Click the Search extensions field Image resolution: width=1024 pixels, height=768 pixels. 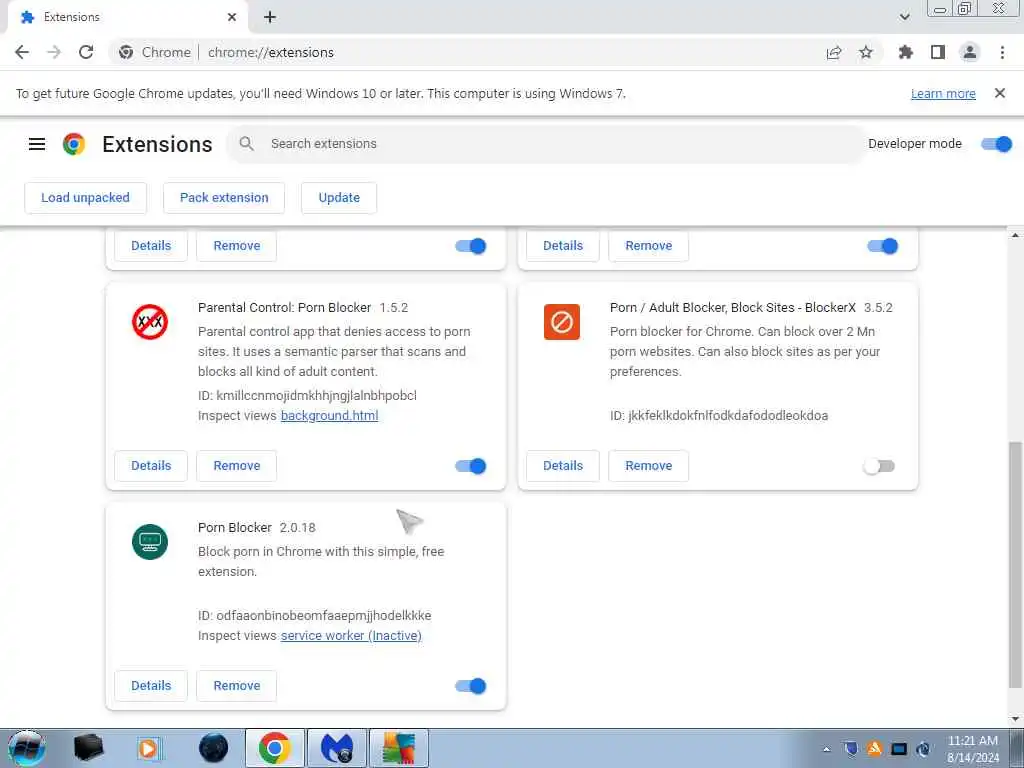(x=545, y=144)
